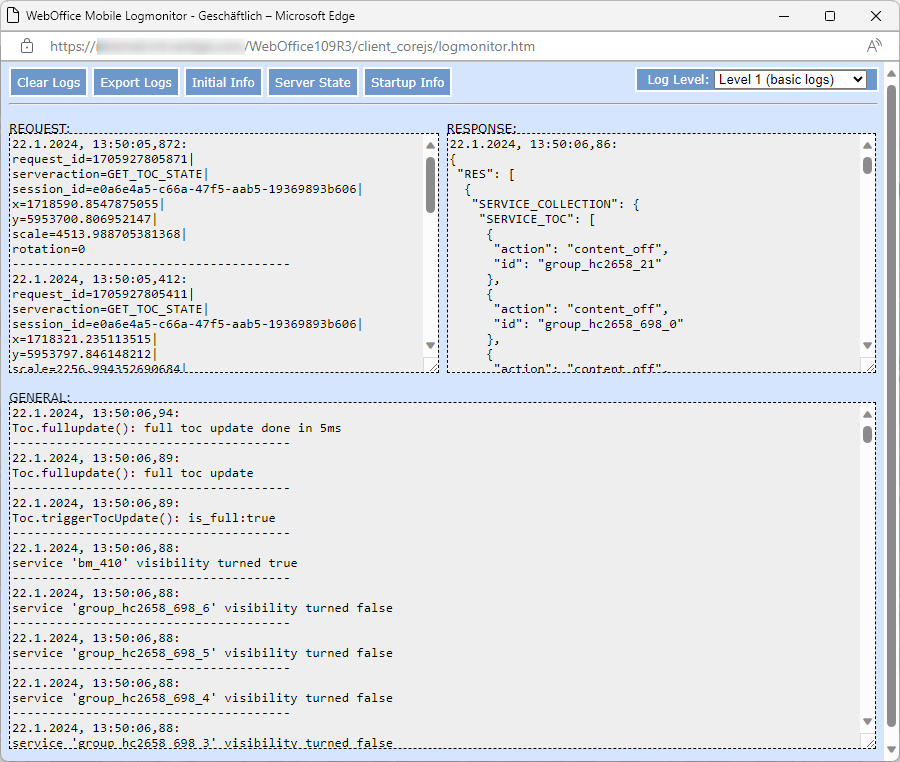Click the RESPONSE box scroll-down arrow
900x762 pixels.
(867, 346)
